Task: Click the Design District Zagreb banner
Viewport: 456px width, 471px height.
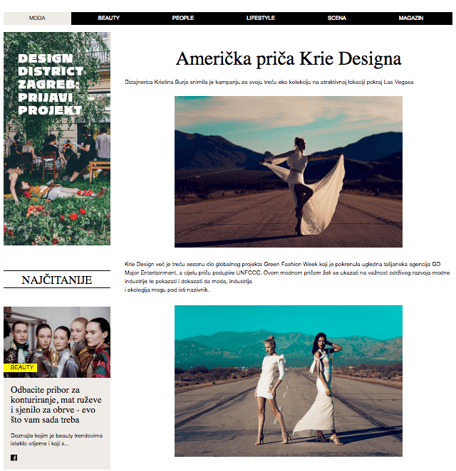Action: (57, 139)
